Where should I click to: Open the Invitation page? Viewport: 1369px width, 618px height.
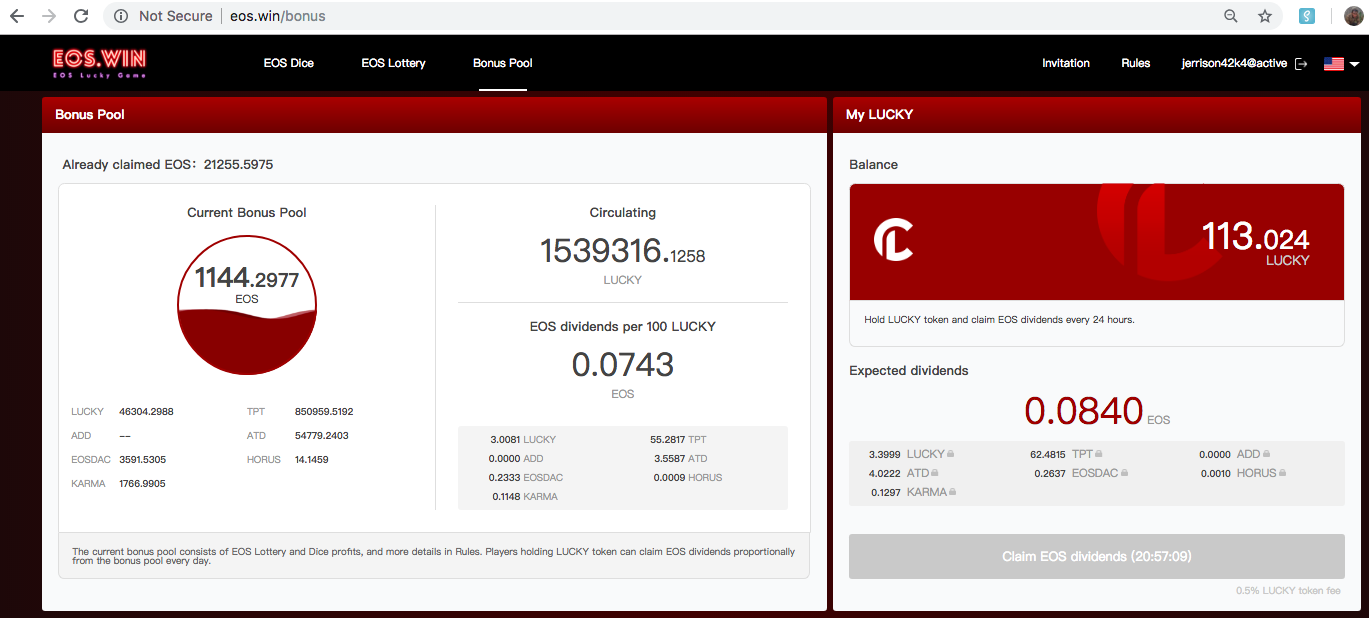point(1066,63)
